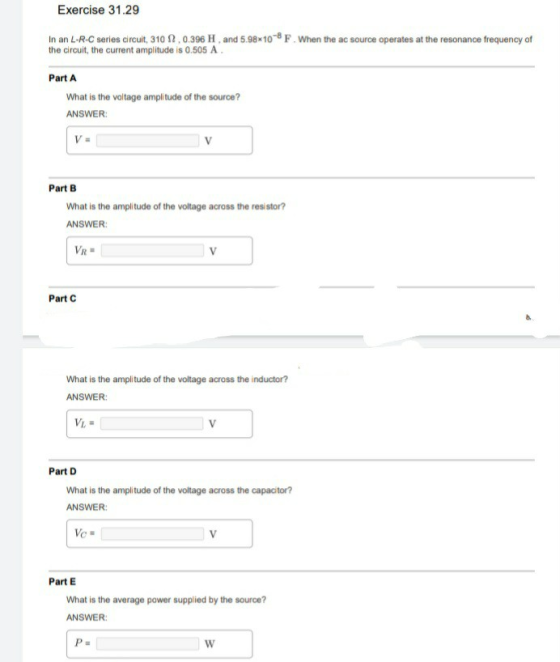The width and height of the screenshot is (560, 662).
Task: Select the Part D heading
Action: pos(63,471)
